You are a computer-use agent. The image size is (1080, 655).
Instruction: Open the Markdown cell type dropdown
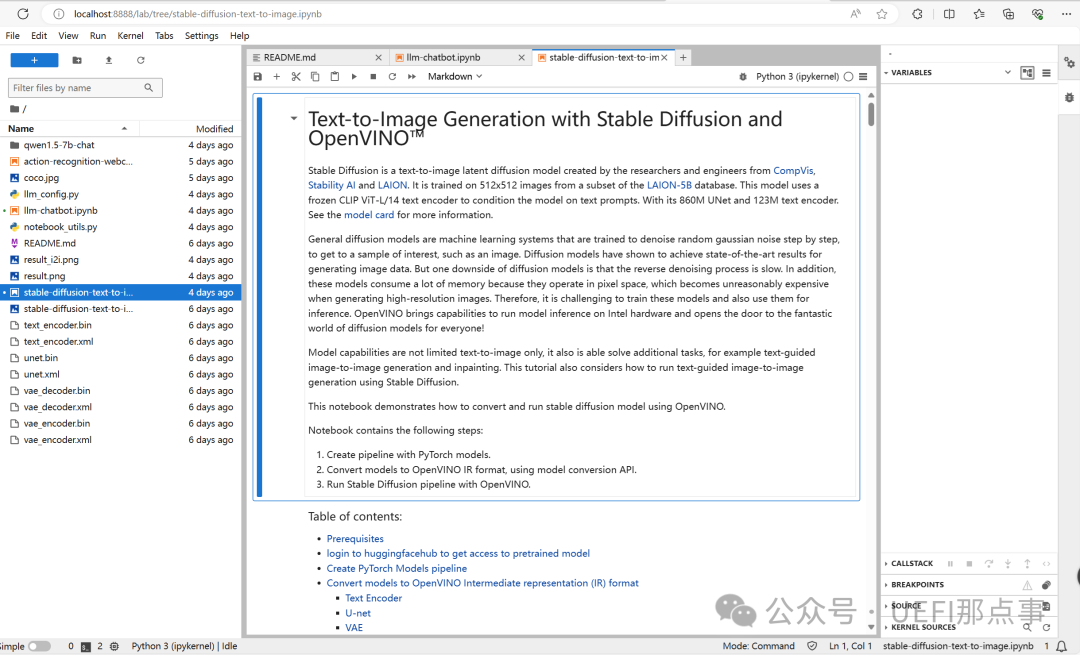click(455, 77)
